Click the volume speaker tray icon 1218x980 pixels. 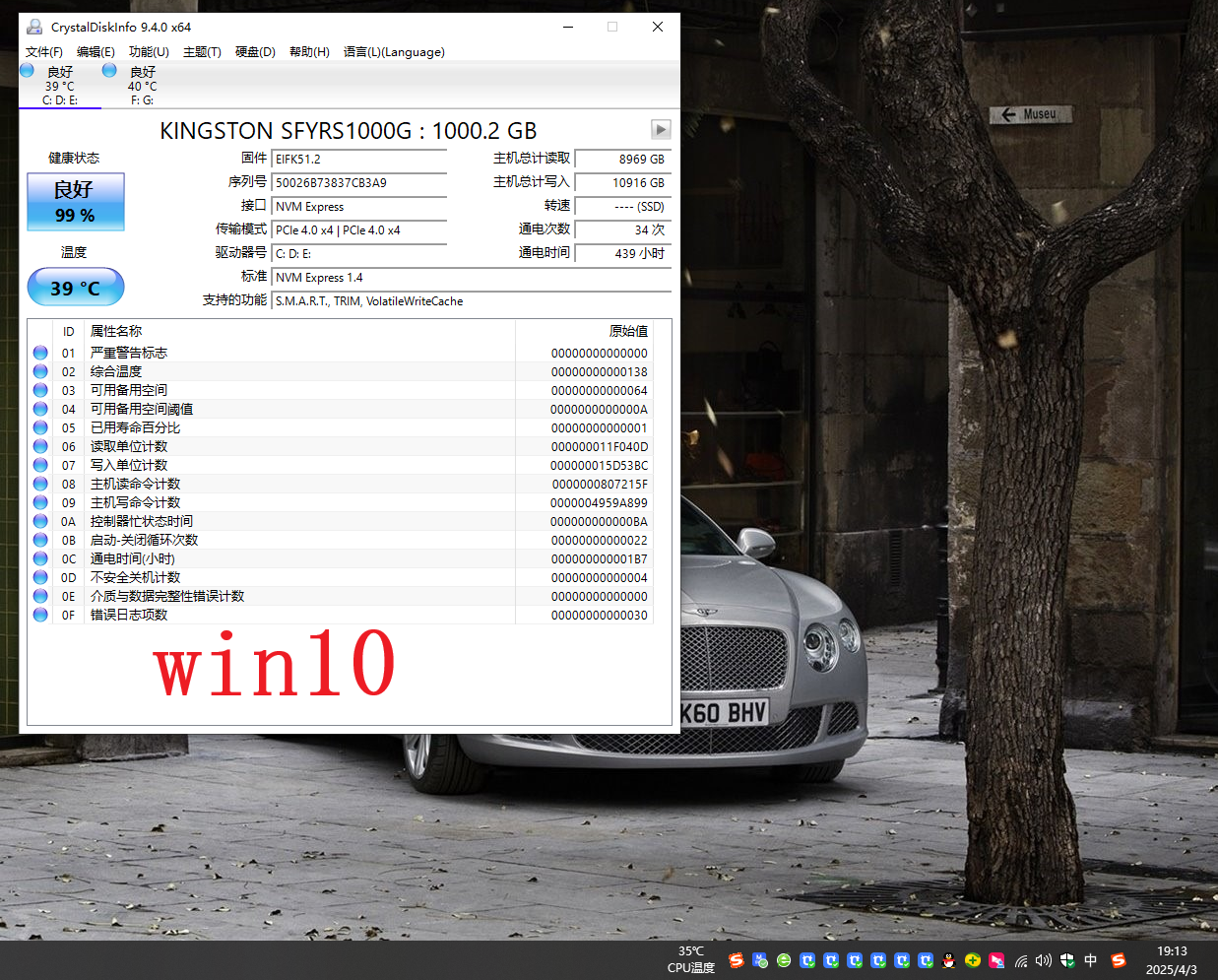tap(1044, 960)
